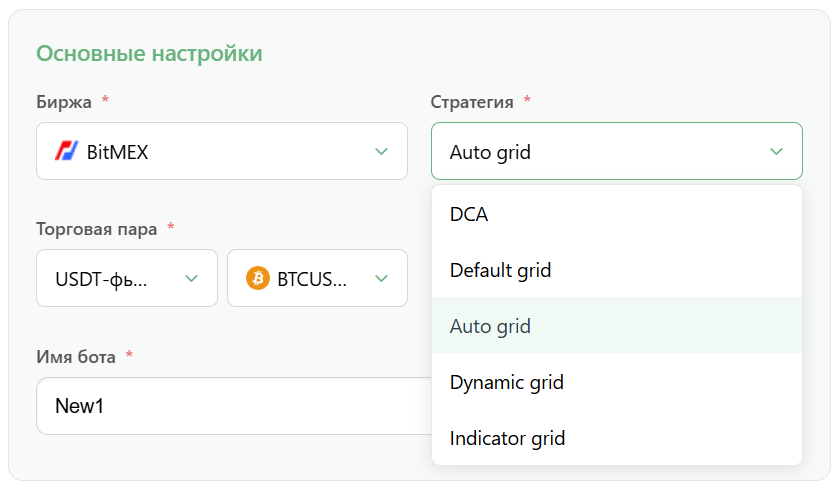839x488 pixels.
Task: Open the Биржа exchange dropdown showing BitMEX
Action: click(x=222, y=151)
